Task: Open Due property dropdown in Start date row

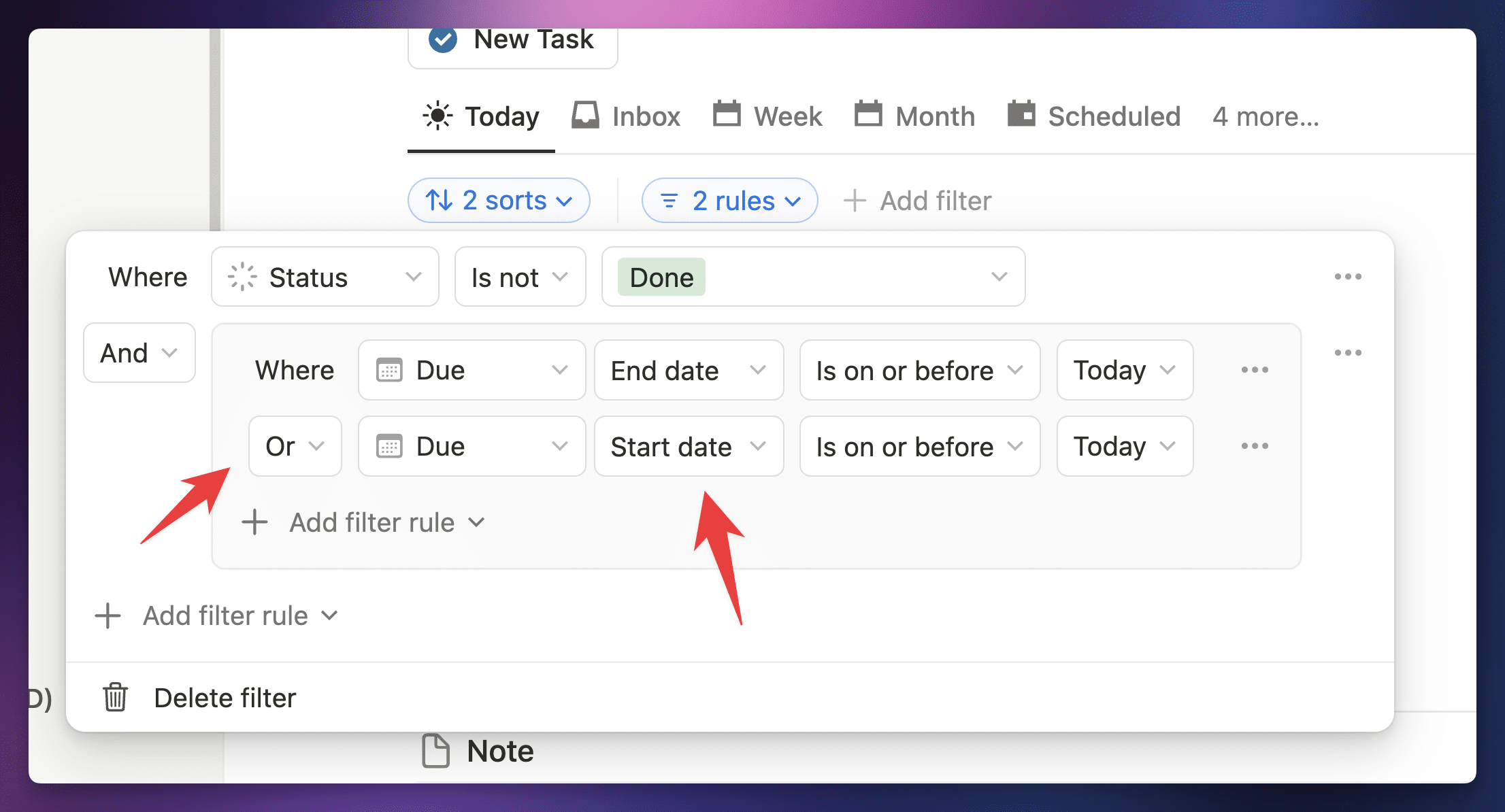Action: tap(472, 446)
